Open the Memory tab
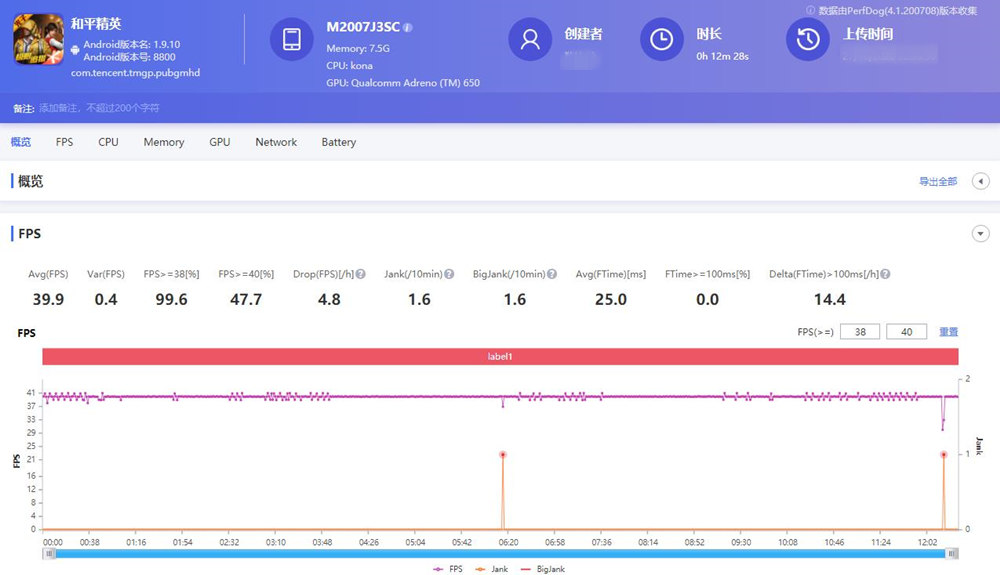Viewport: 1000px width, 575px height. pos(164,142)
